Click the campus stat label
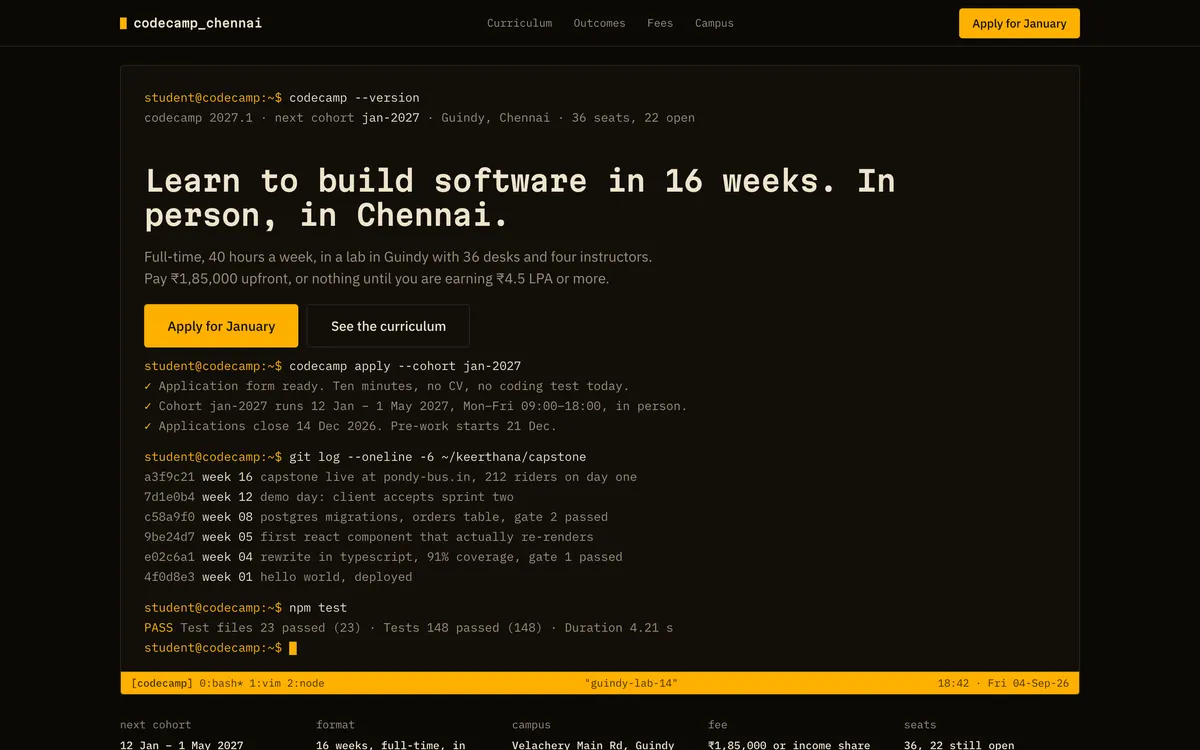This screenshot has width=1200, height=750. pos(531,725)
